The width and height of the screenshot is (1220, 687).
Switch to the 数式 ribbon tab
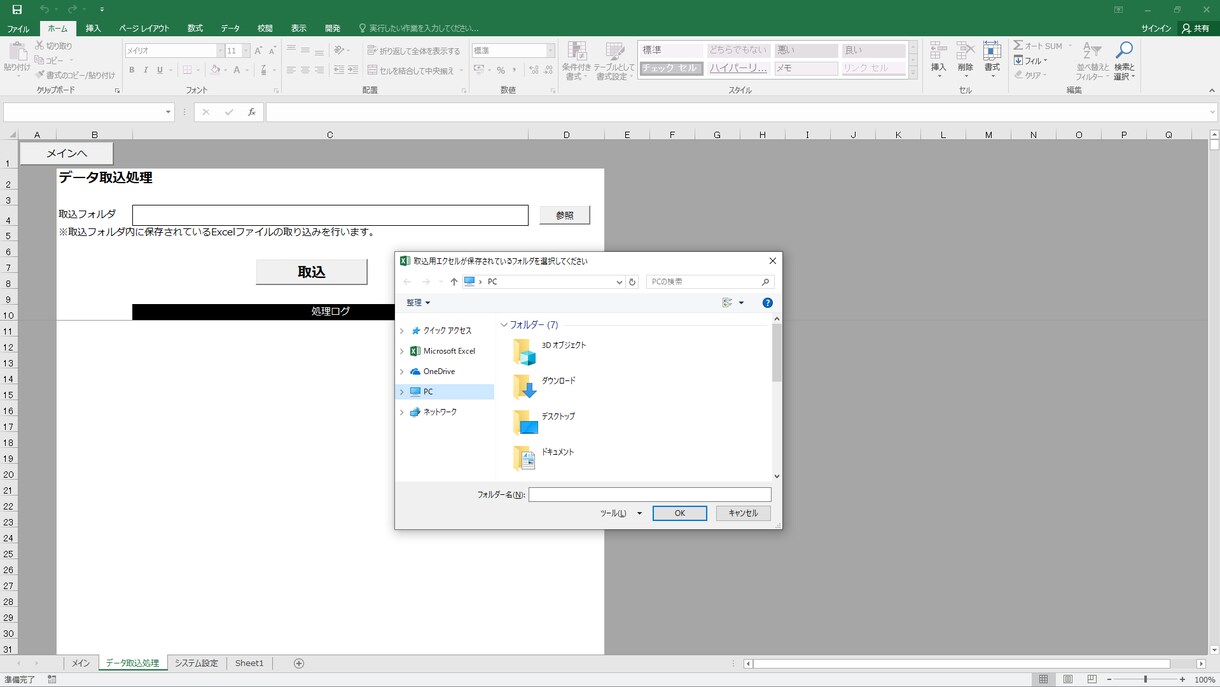(195, 28)
